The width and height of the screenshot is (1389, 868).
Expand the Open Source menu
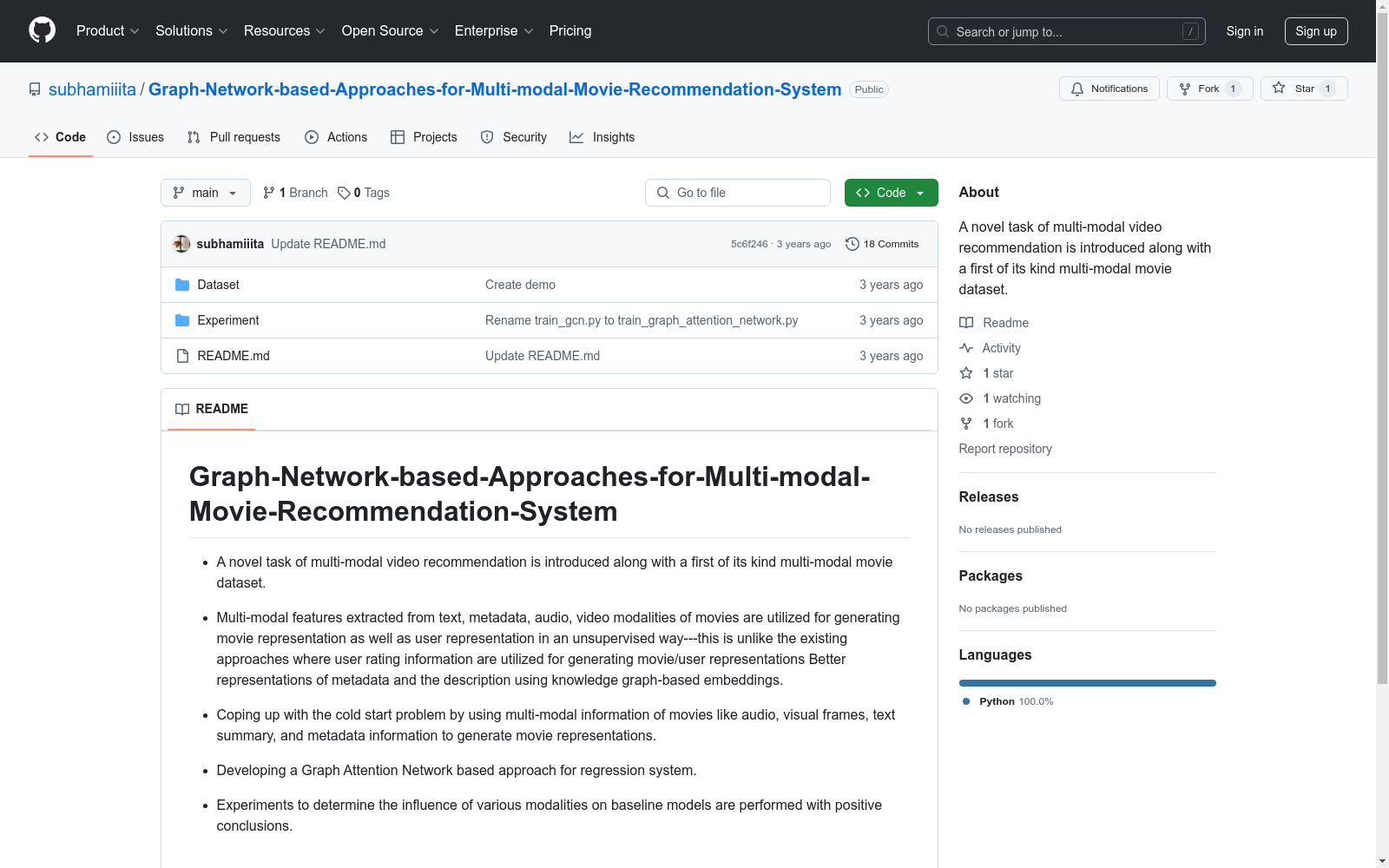[391, 30]
